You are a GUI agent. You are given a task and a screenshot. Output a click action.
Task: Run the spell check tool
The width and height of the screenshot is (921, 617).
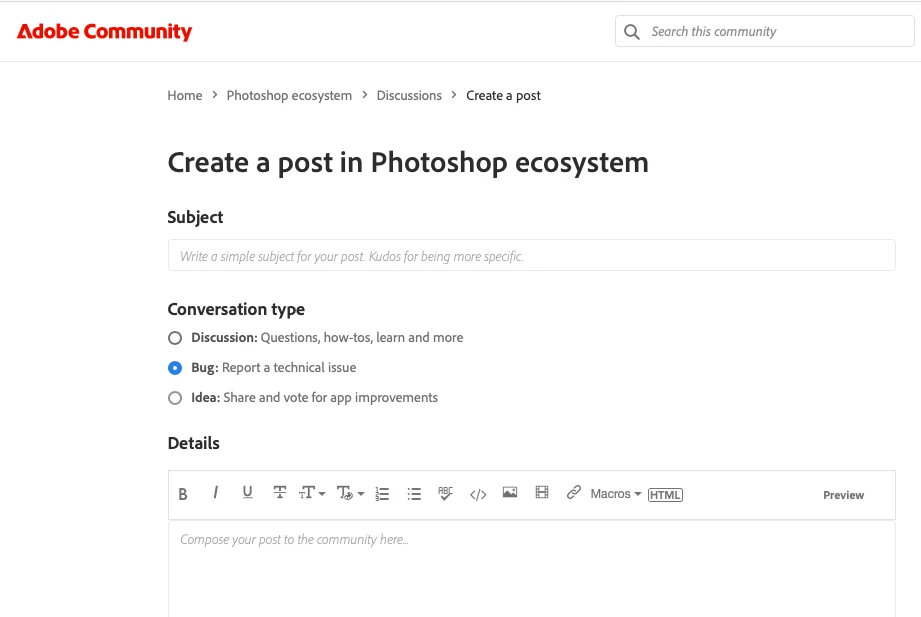(446, 494)
